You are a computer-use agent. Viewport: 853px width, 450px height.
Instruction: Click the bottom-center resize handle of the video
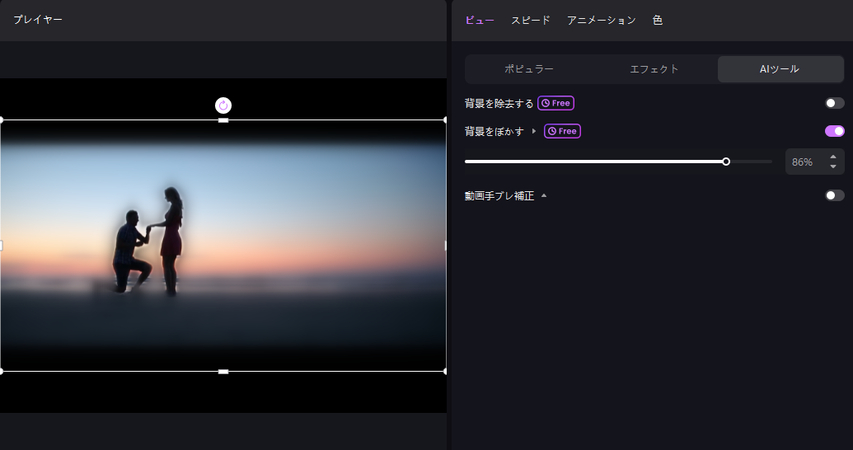pos(223,372)
